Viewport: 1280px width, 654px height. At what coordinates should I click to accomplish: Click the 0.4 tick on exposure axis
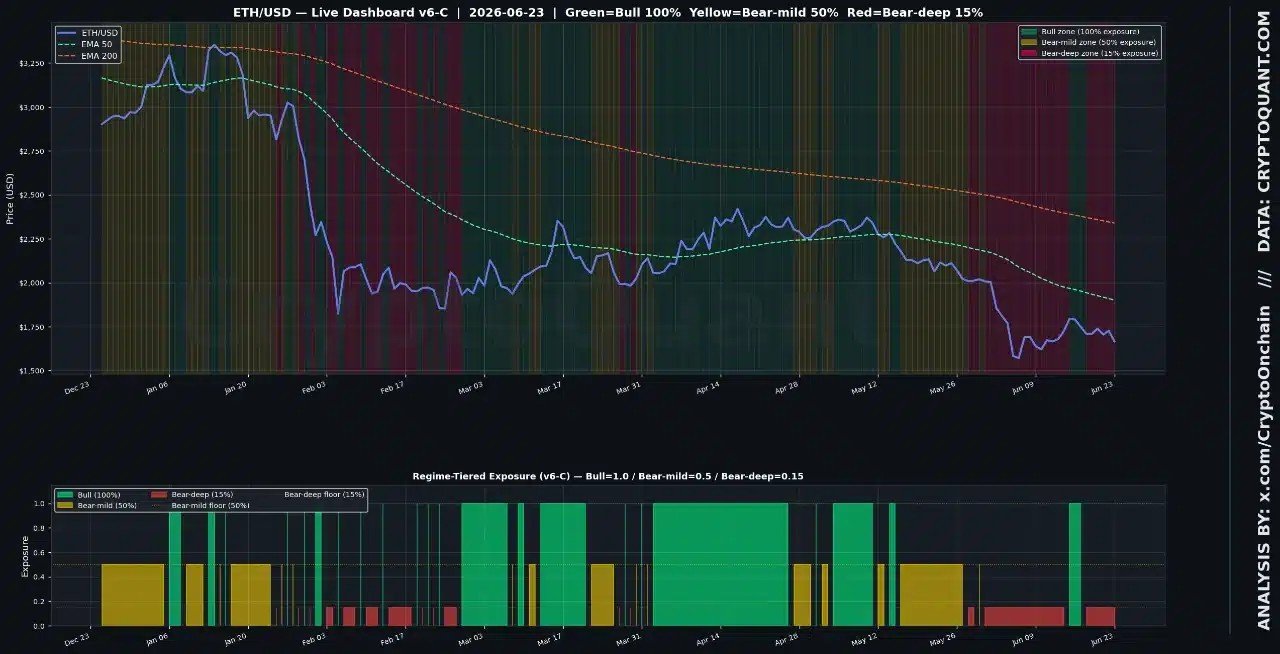coord(41,577)
